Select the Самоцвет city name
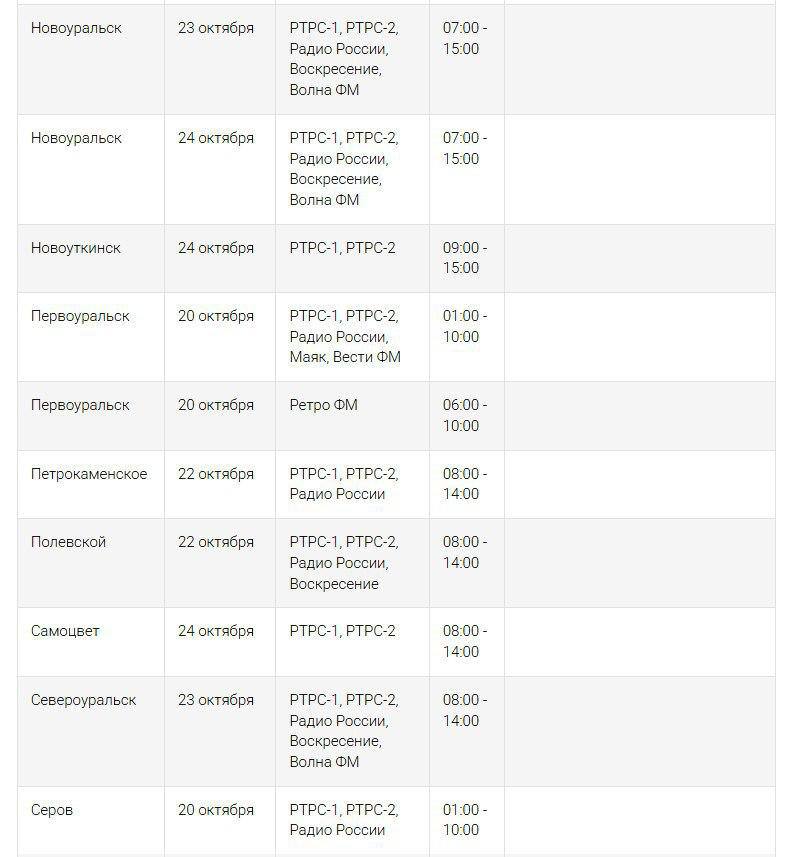Screen dimensions: 792x857 66,631
